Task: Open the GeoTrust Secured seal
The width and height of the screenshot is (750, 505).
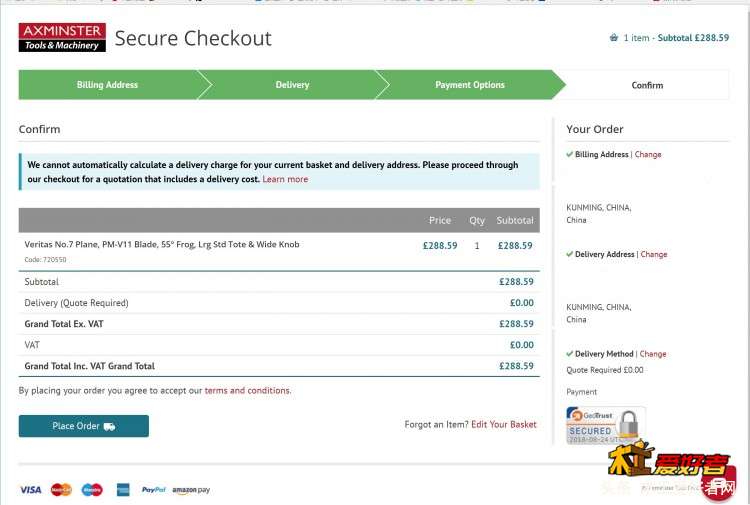Action: [x=606, y=425]
